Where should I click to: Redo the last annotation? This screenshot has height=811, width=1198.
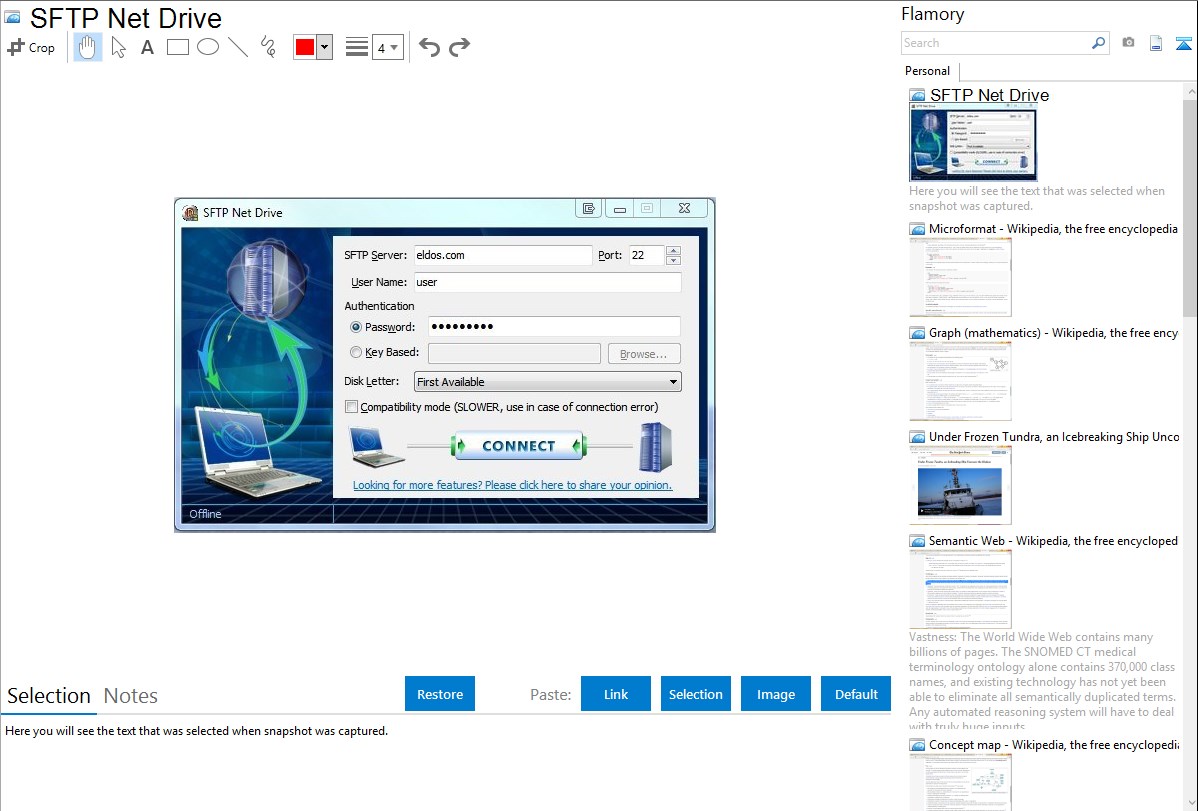coord(459,47)
